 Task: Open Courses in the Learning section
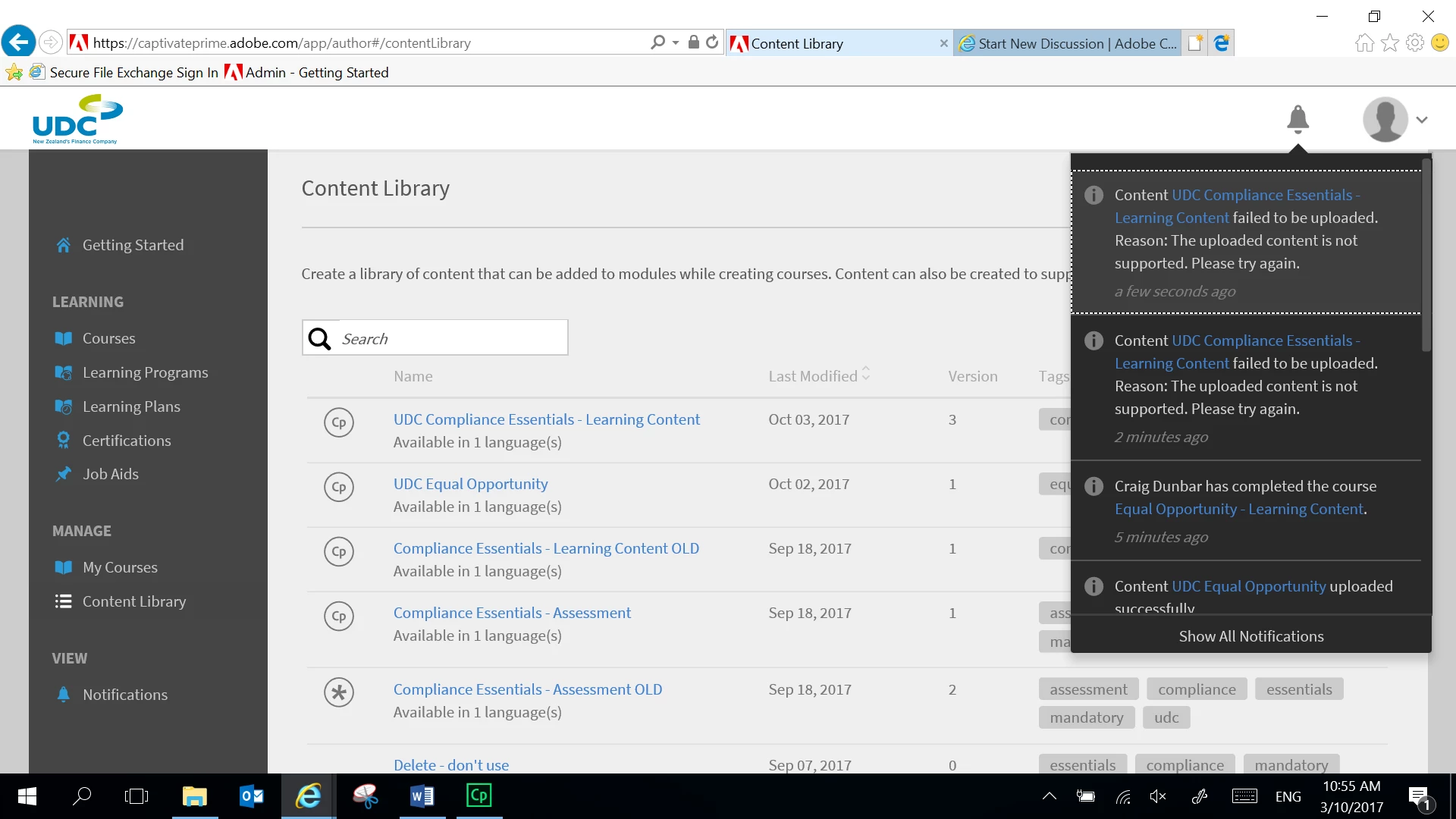pyautogui.click(x=108, y=338)
